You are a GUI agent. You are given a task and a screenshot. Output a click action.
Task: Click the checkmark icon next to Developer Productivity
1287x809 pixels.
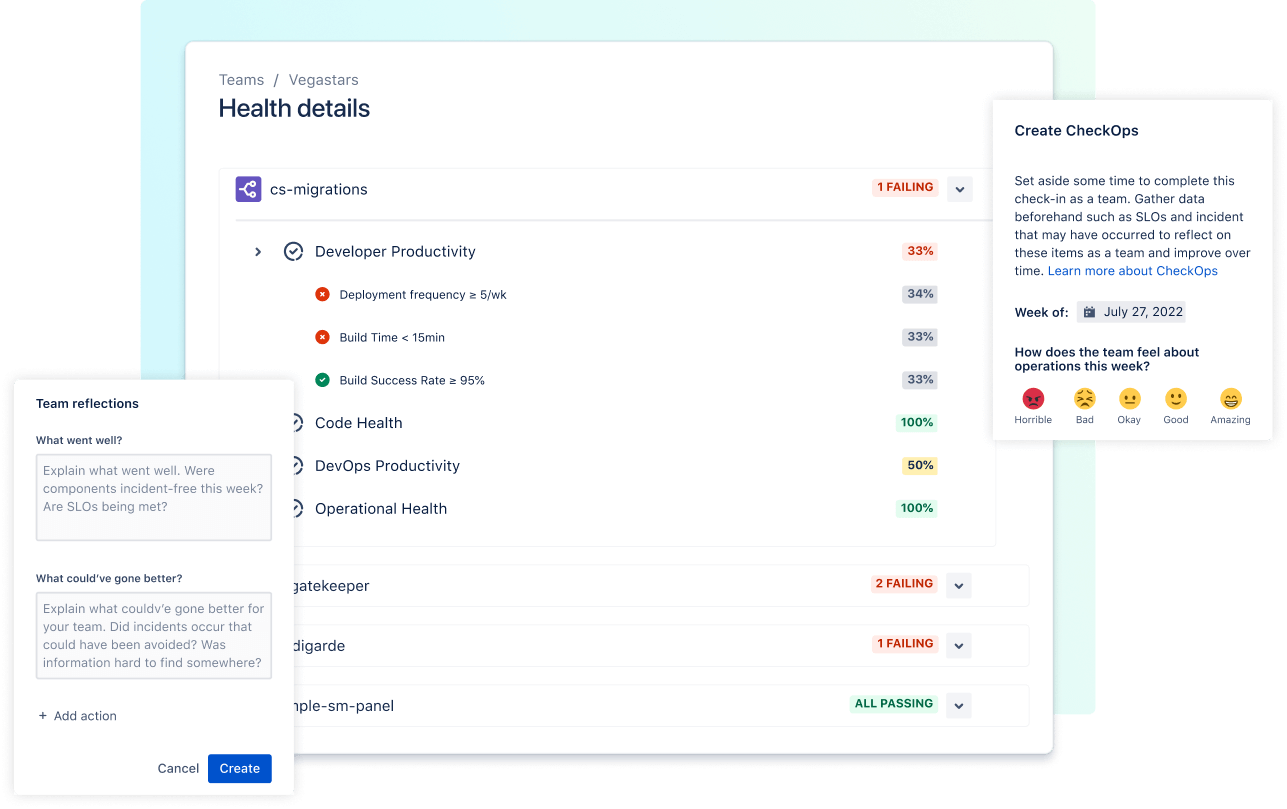(x=293, y=251)
